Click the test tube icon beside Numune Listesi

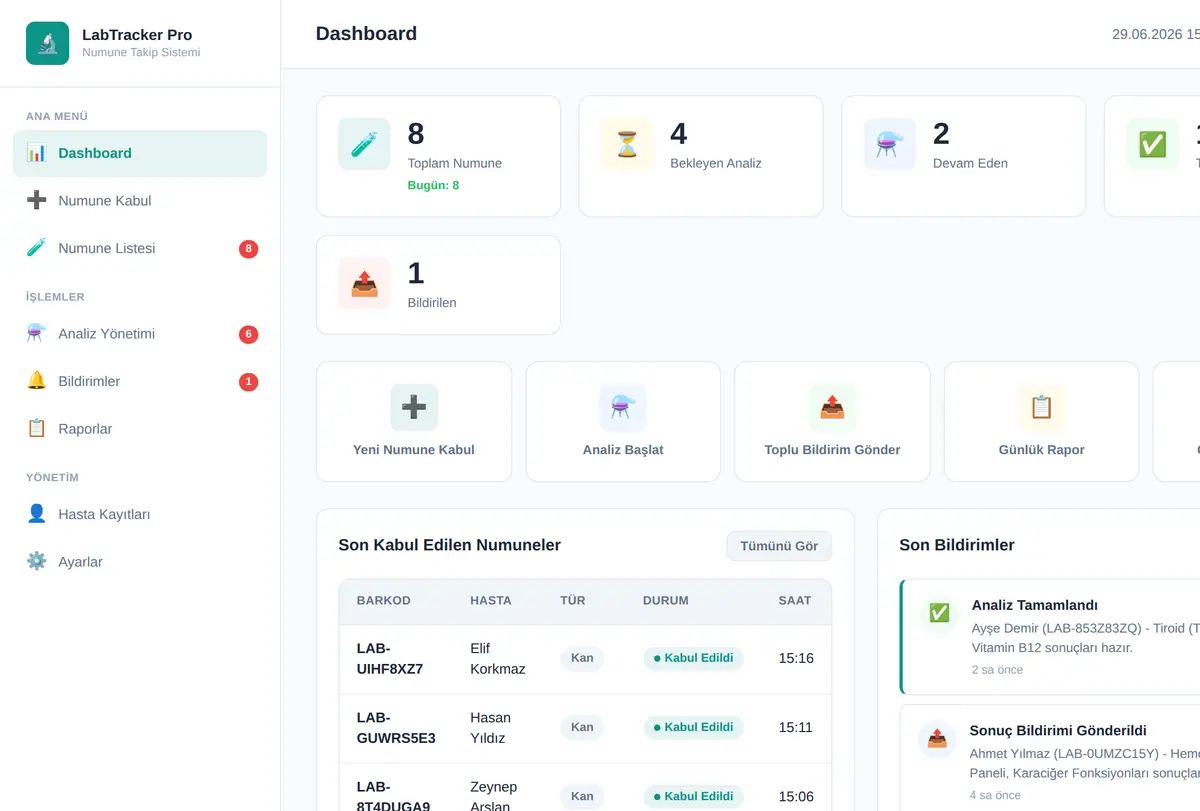pyautogui.click(x=37, y=248)
